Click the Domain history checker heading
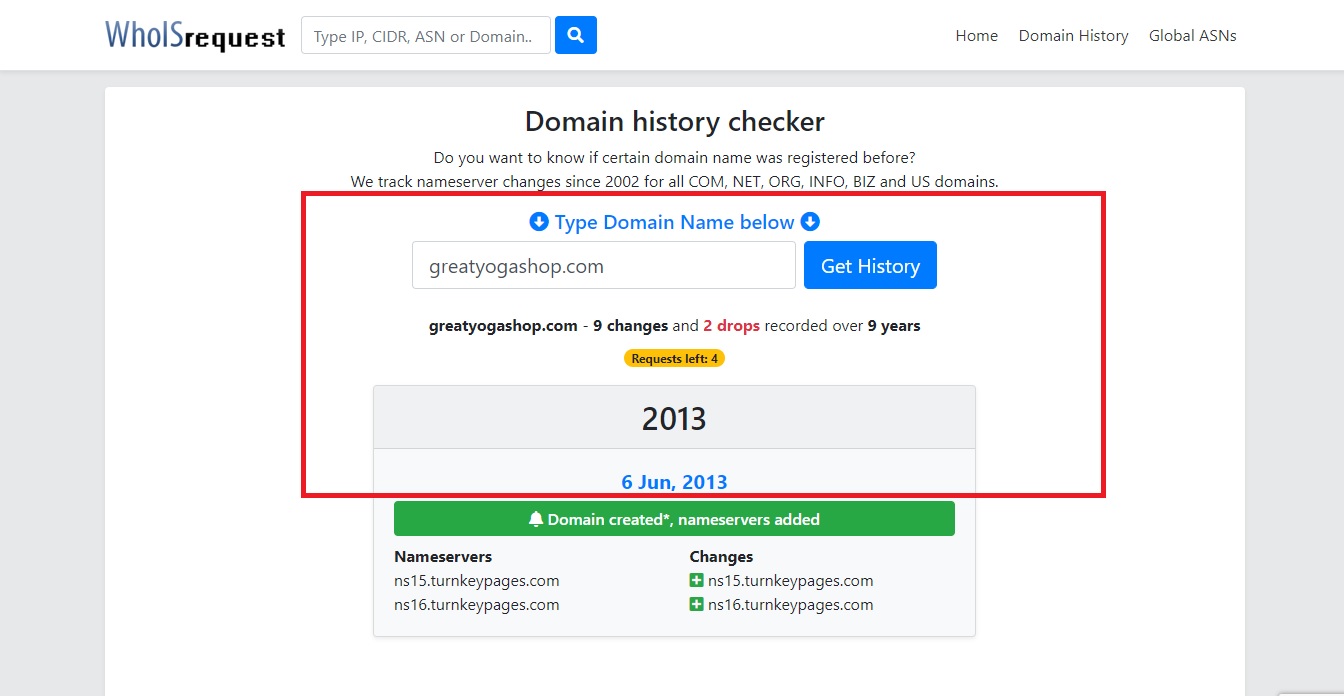 [x=674, y=122]
